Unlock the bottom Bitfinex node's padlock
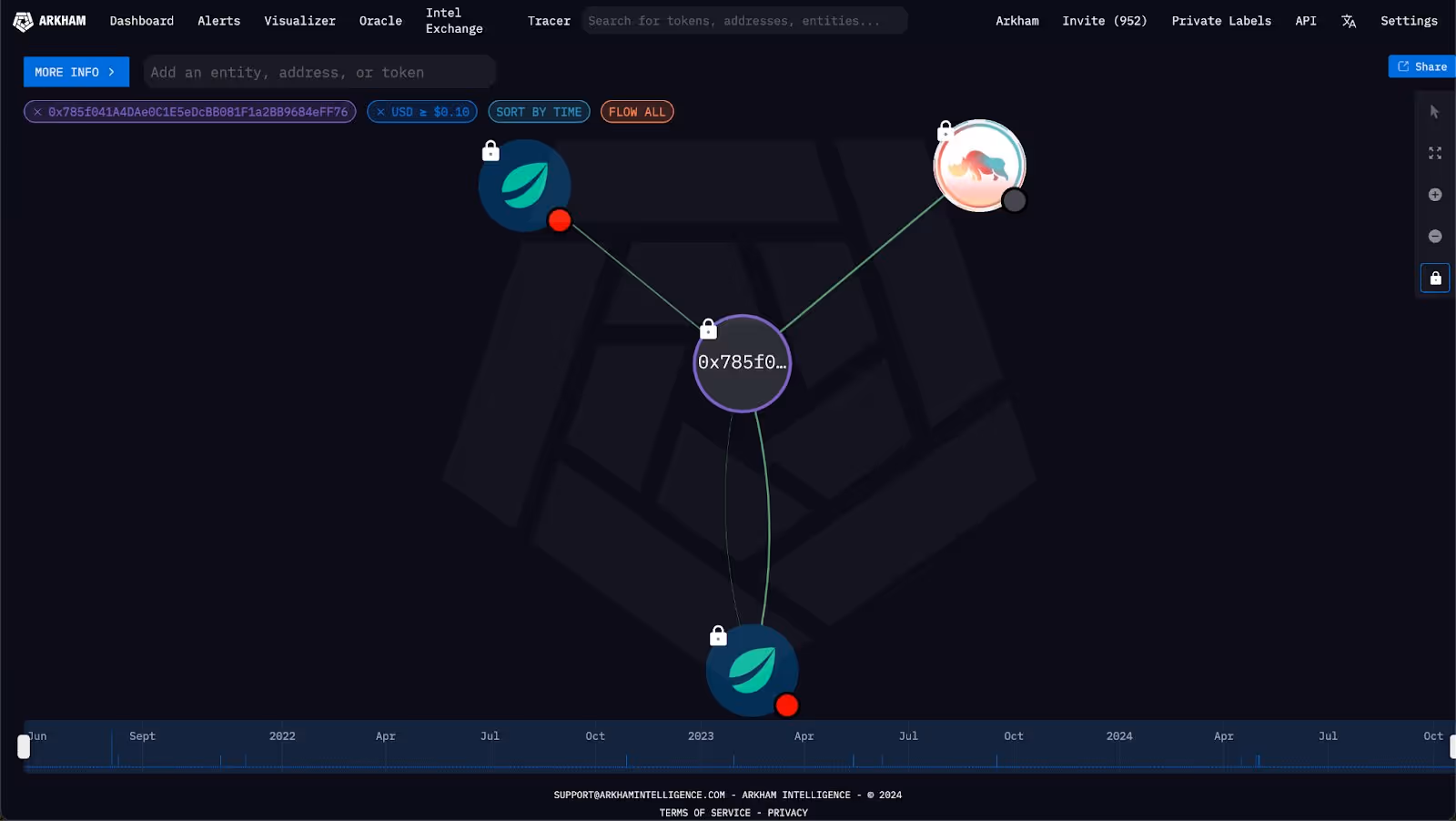 (718, 634)
